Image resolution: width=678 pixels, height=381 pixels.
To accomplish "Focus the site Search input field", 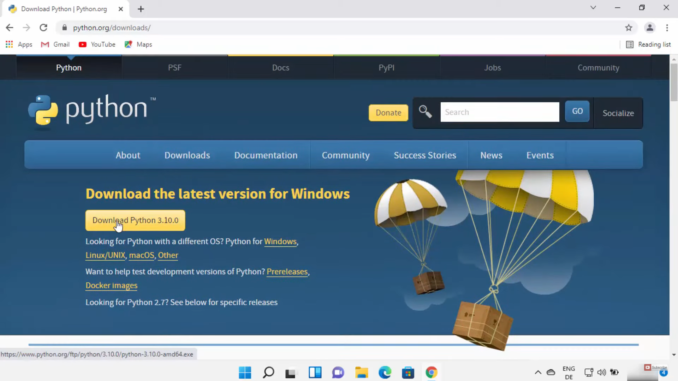I will 499,112.
